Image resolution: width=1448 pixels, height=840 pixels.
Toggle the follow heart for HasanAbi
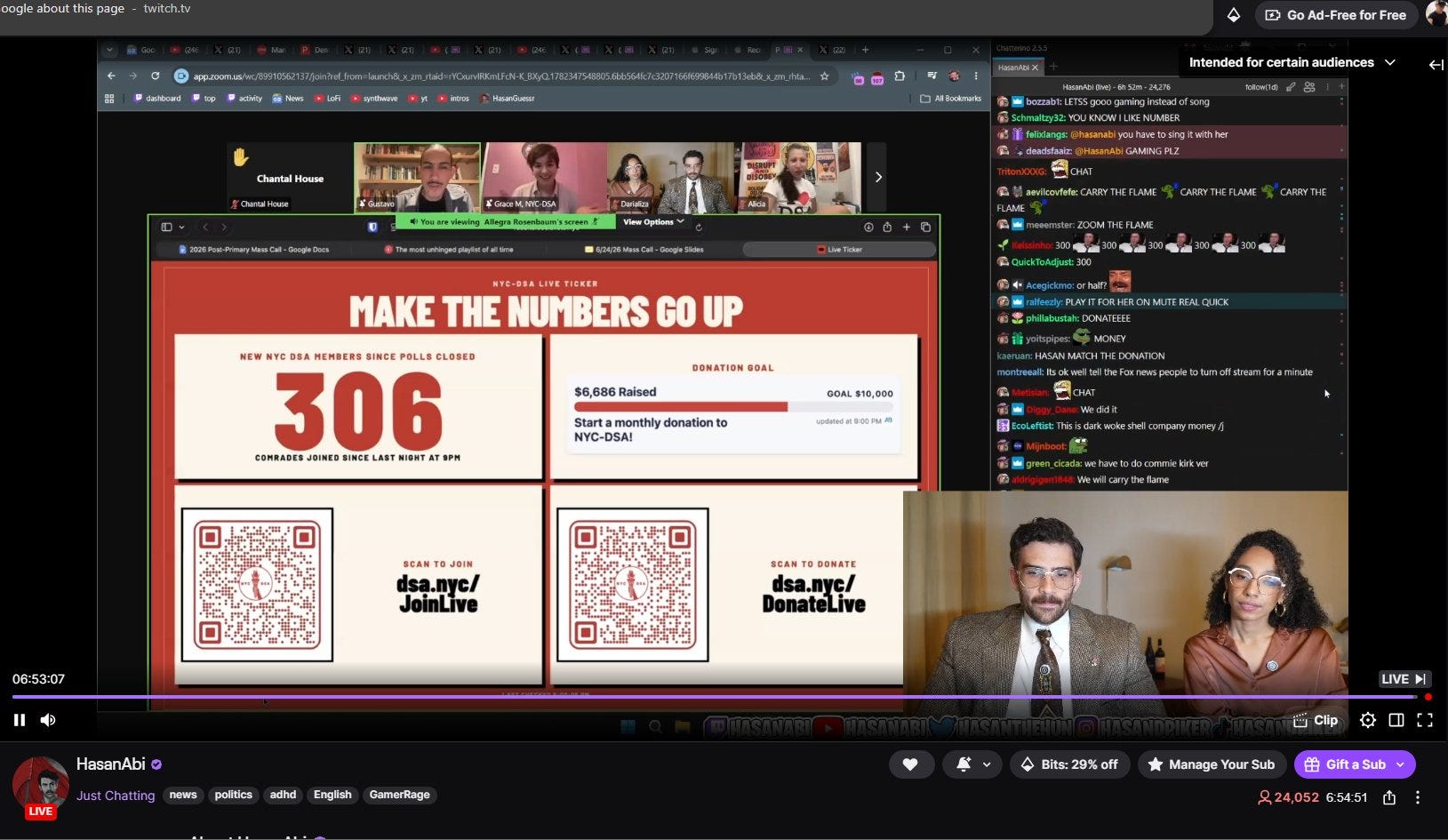coord(910,764)
